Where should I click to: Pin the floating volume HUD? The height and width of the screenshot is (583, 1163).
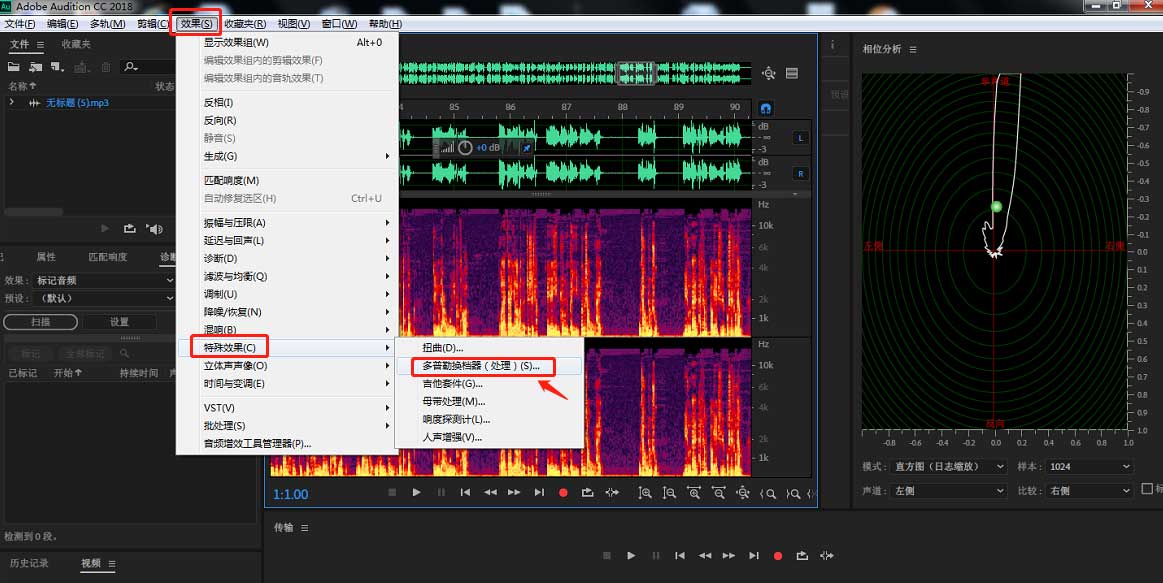pyautogui.click(x=527, y=148)
